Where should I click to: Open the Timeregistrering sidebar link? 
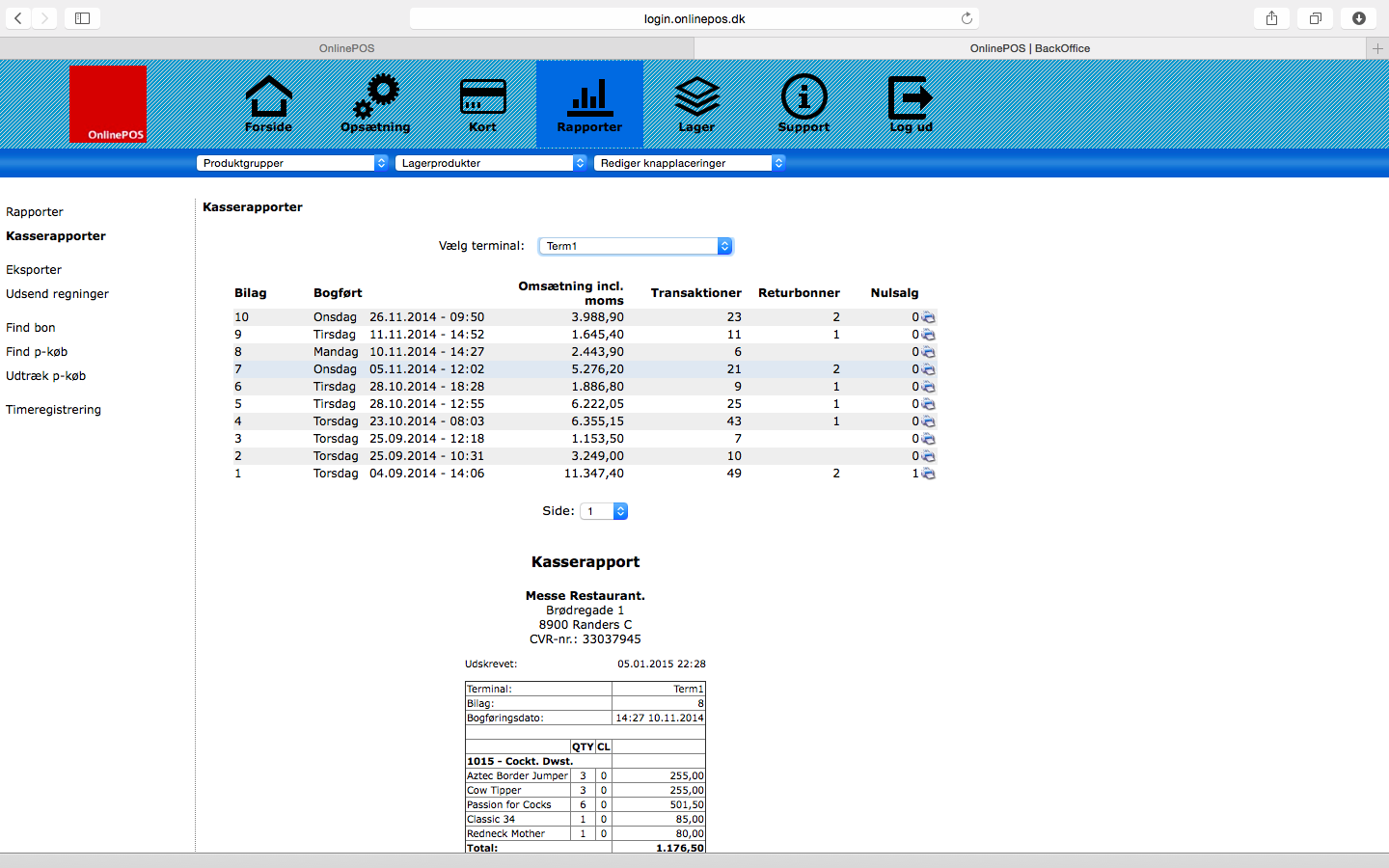(x=53, y=410)
